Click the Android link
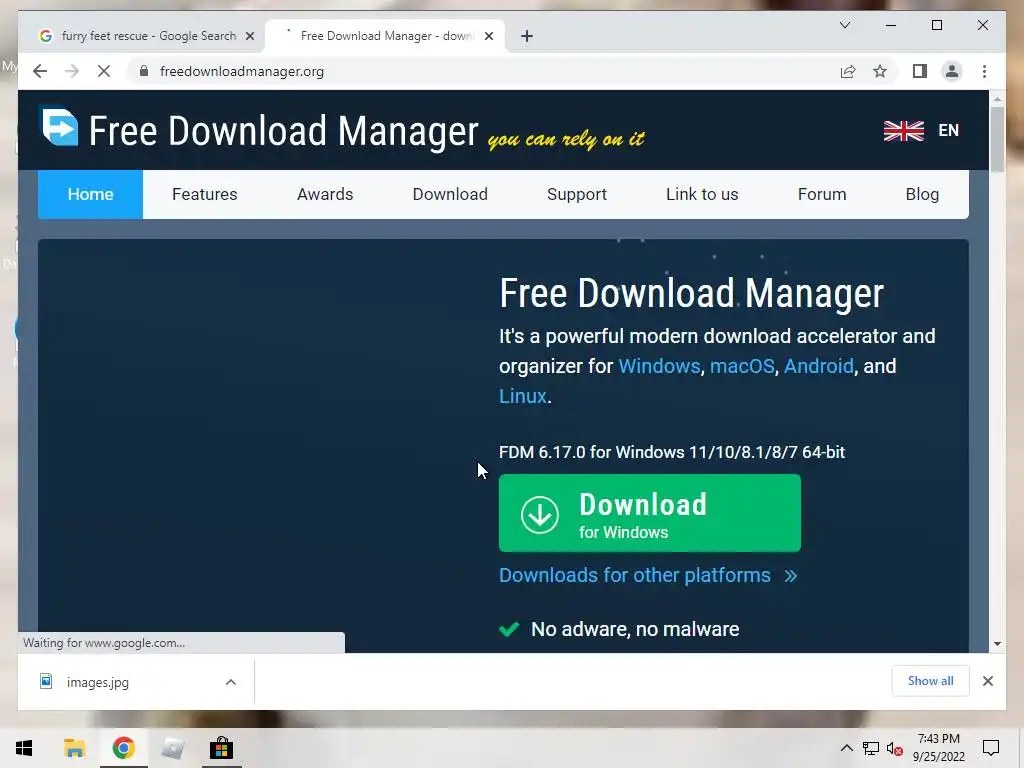The image size is (1024, 768). 818,366
